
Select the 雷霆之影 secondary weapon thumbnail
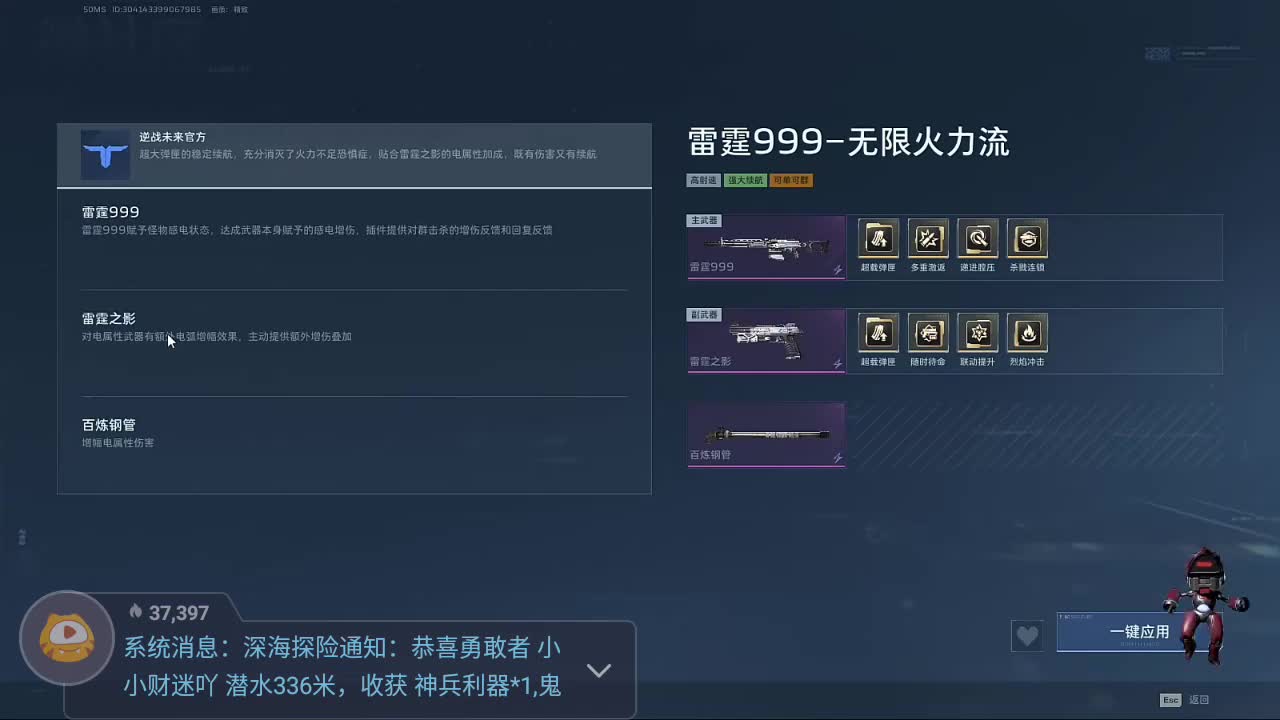pos(766,340)
